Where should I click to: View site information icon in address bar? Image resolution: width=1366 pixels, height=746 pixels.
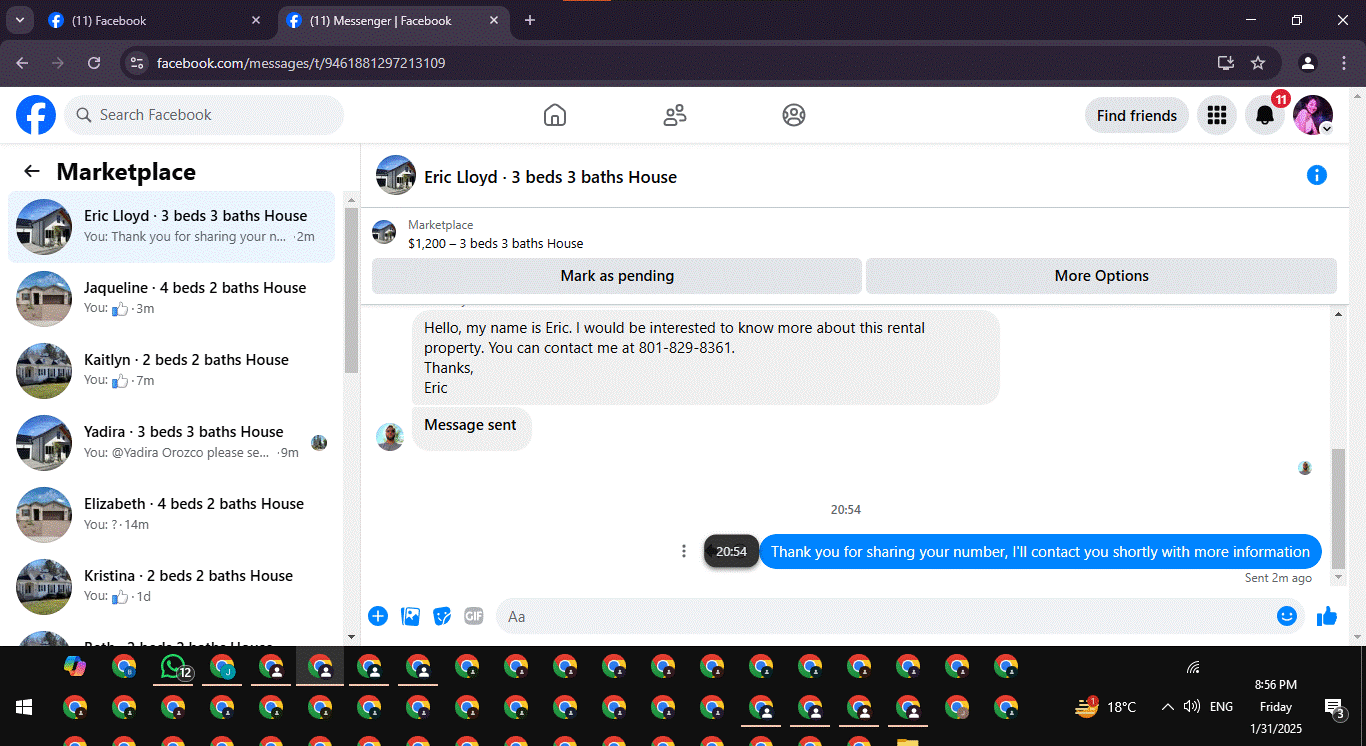pyautogui.click(x=137, y=63)
